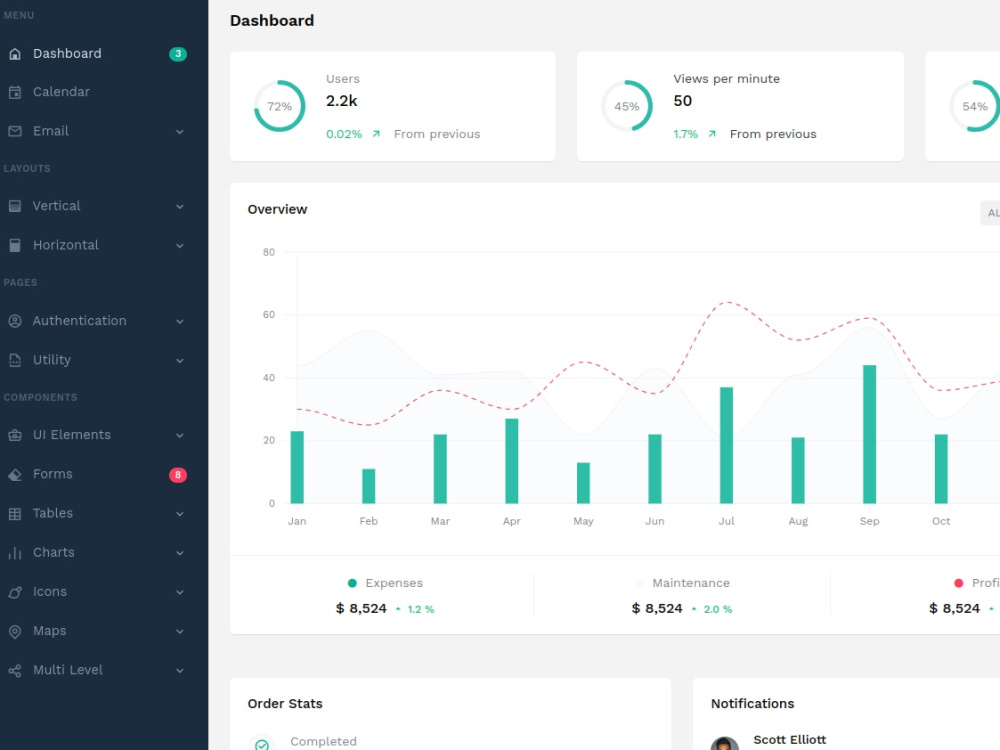
Task: Click the Email envelope icon
Action: [15, 131]
